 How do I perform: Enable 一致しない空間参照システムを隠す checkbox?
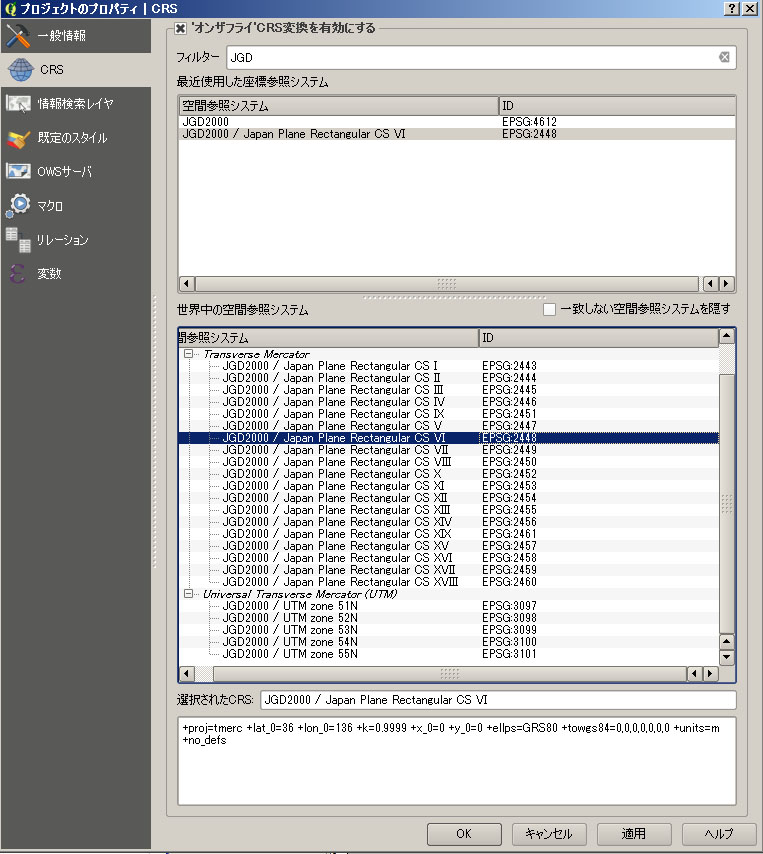click(550, 309)
